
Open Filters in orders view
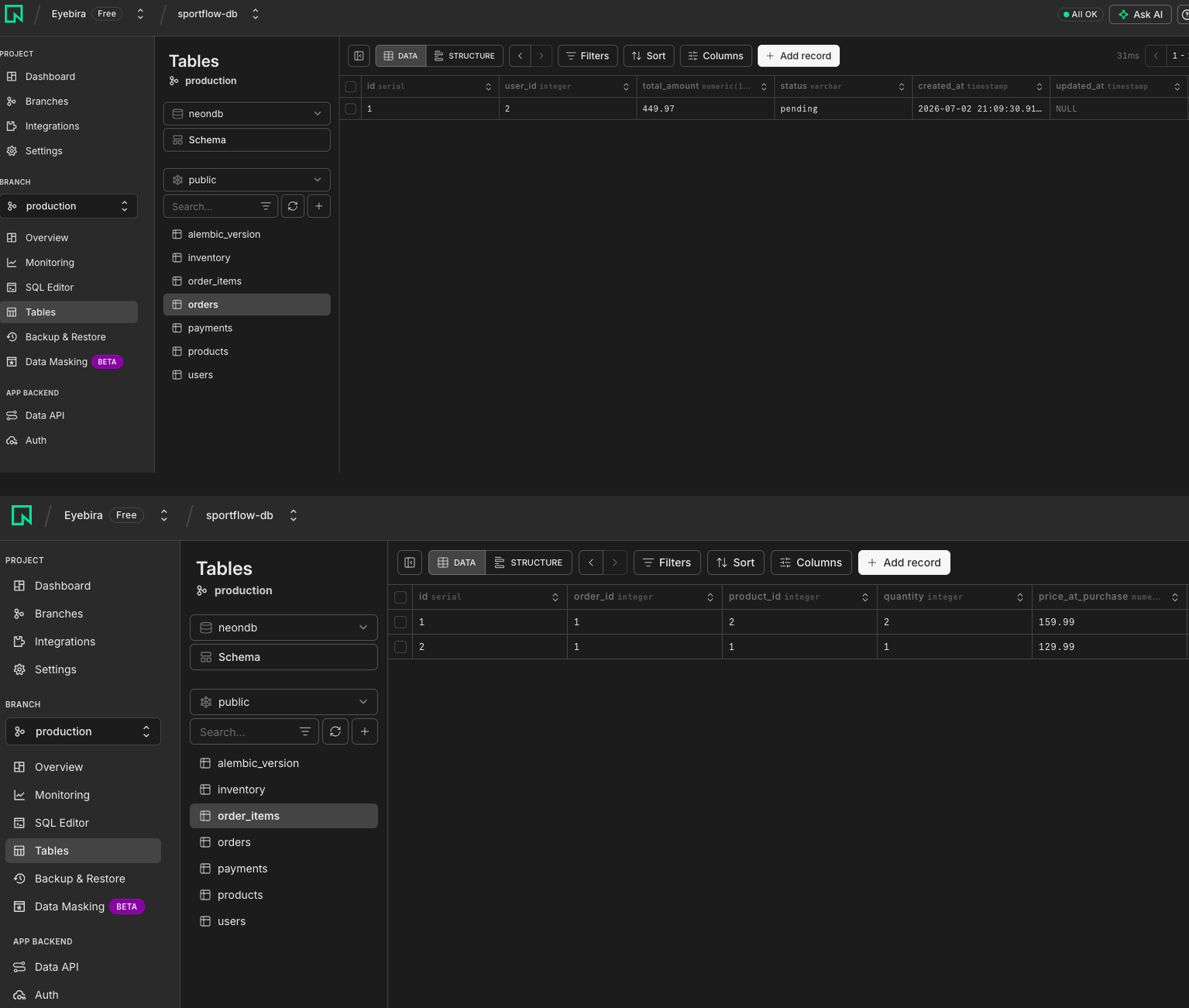click(588, 56)
